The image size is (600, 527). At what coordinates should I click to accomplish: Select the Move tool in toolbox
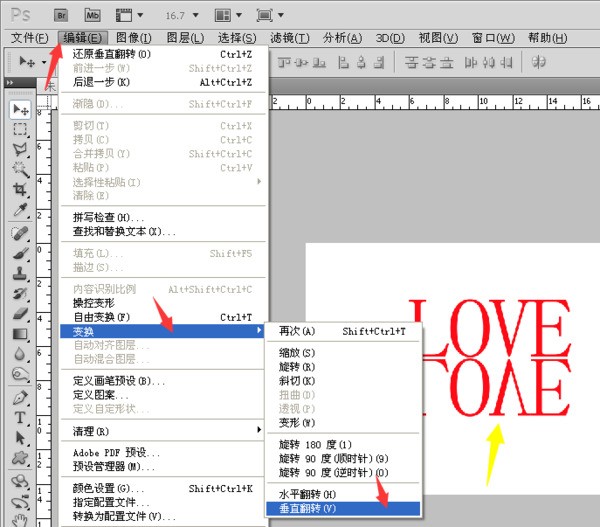point(20,110)
